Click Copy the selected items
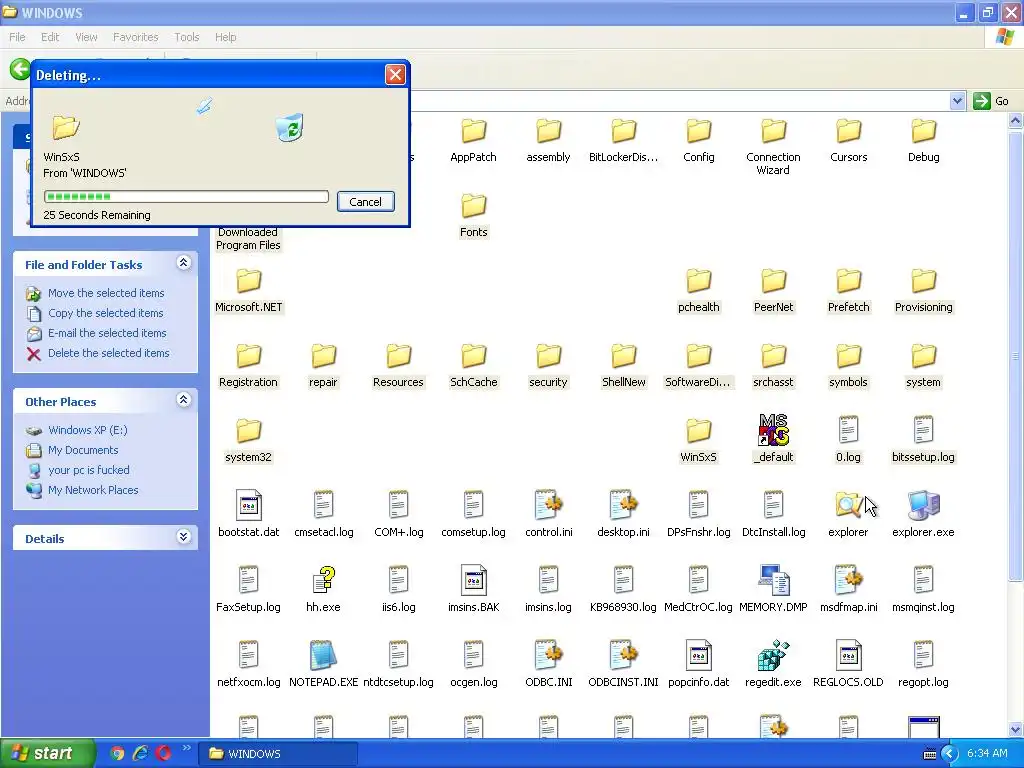1024x768 pixels. click(x=105, y=313)
